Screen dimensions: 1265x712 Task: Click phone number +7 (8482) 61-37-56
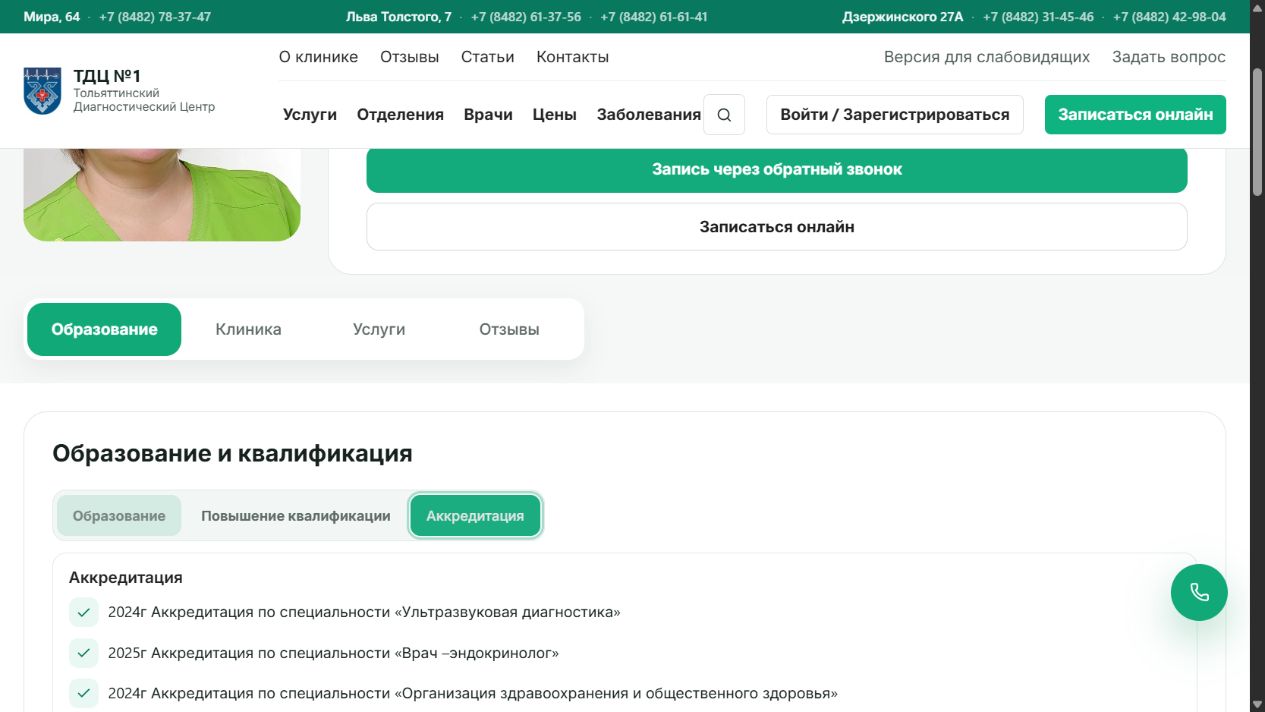pyautogui.click(x=526, y=17)
